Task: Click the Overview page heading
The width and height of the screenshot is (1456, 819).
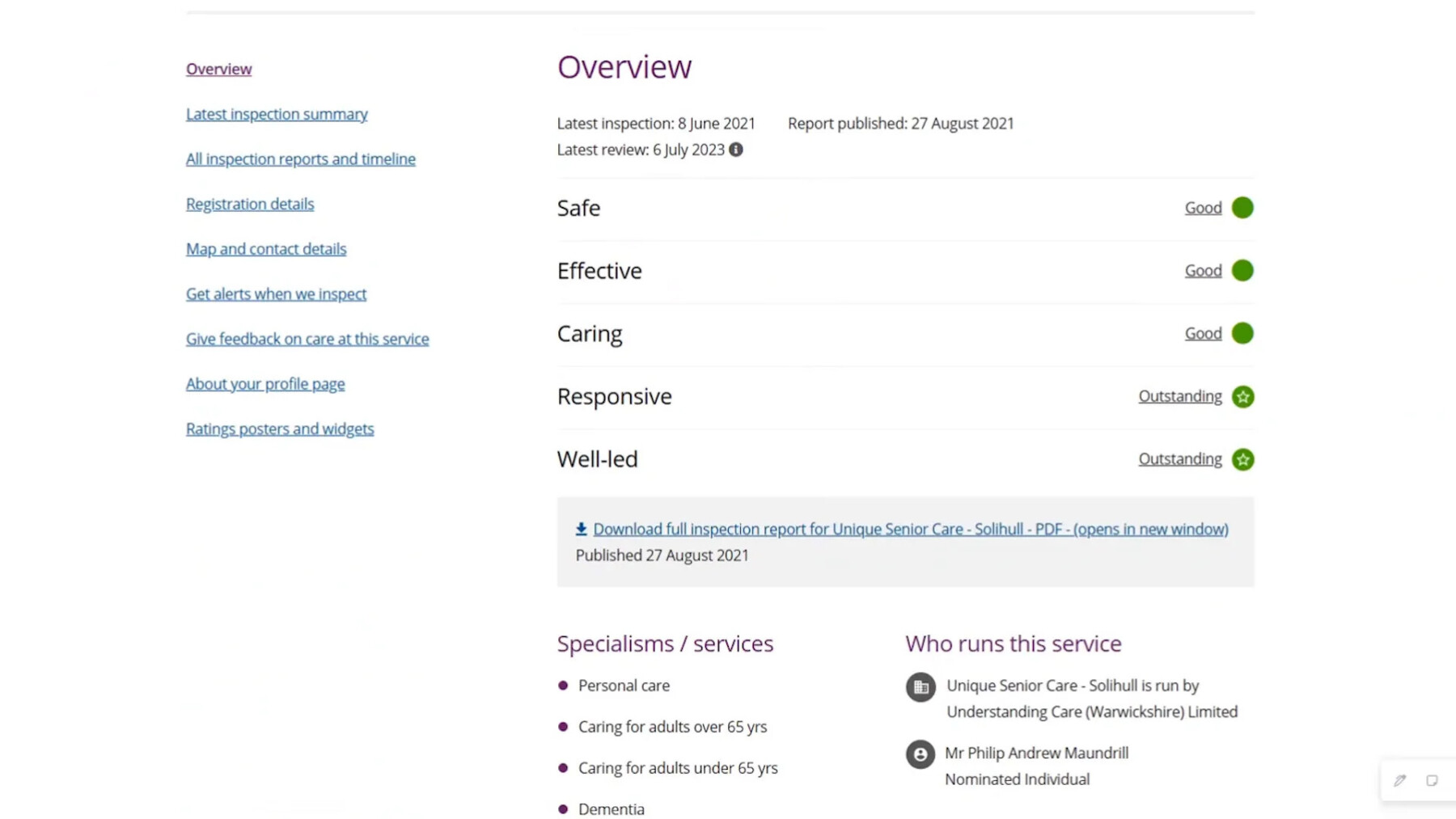Action: click(624, 67)
